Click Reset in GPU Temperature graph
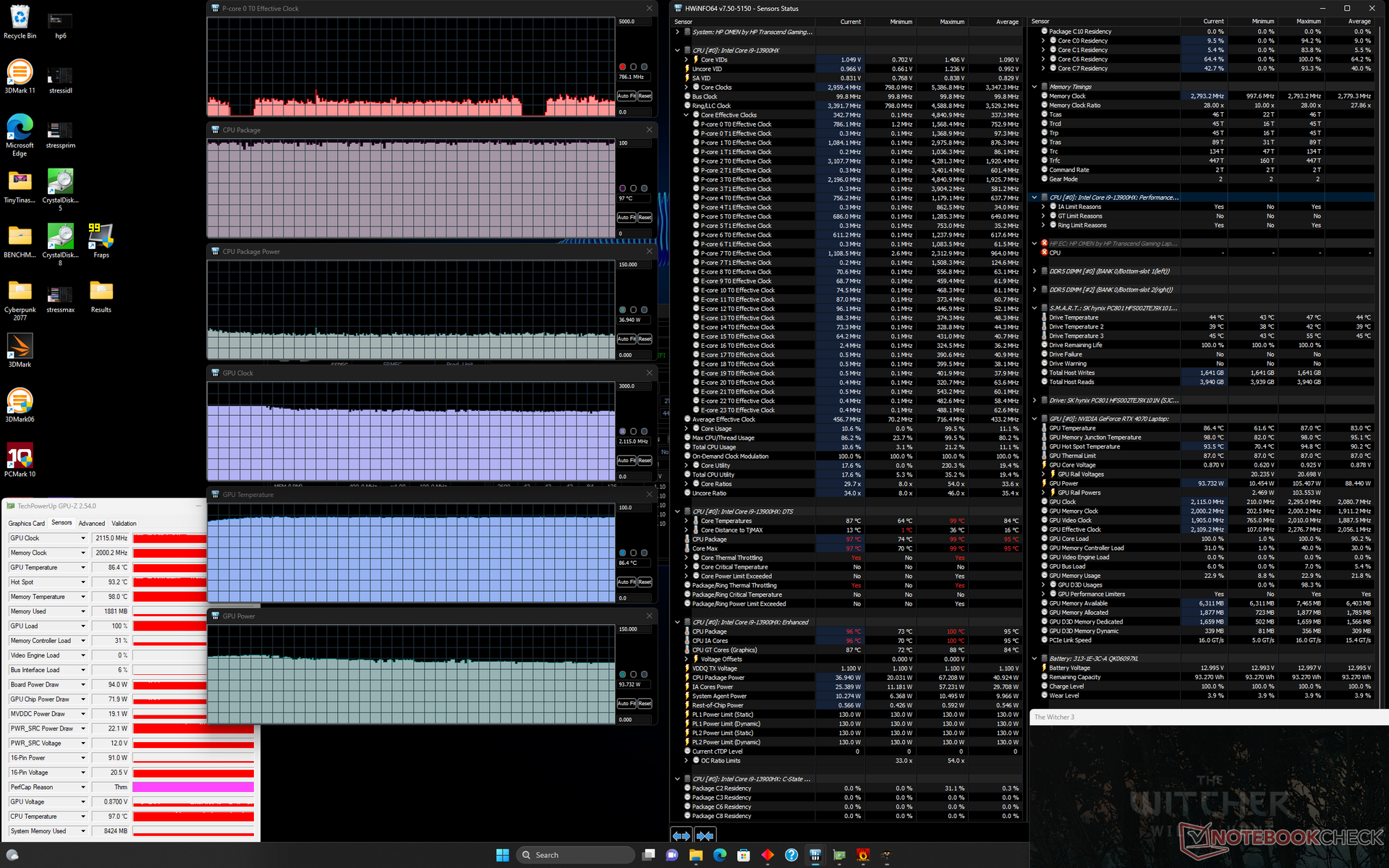This screenshot has width=1389, height=868. click(645, 582)
